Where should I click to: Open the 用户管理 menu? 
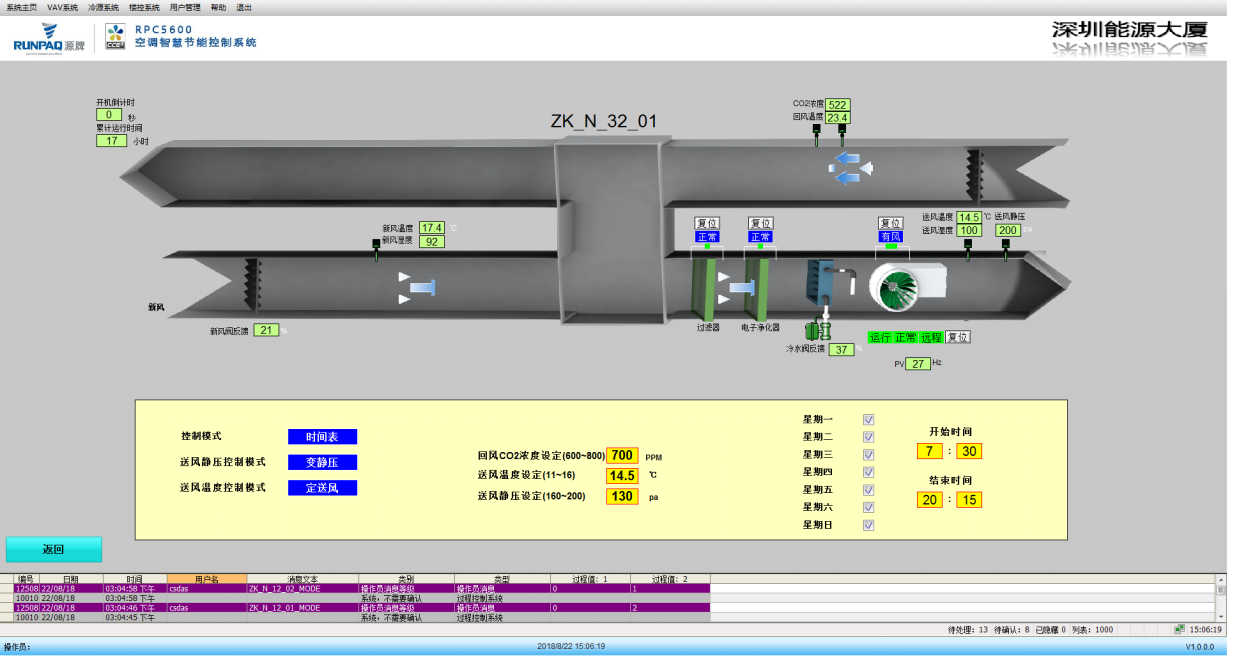click(185, 7)
